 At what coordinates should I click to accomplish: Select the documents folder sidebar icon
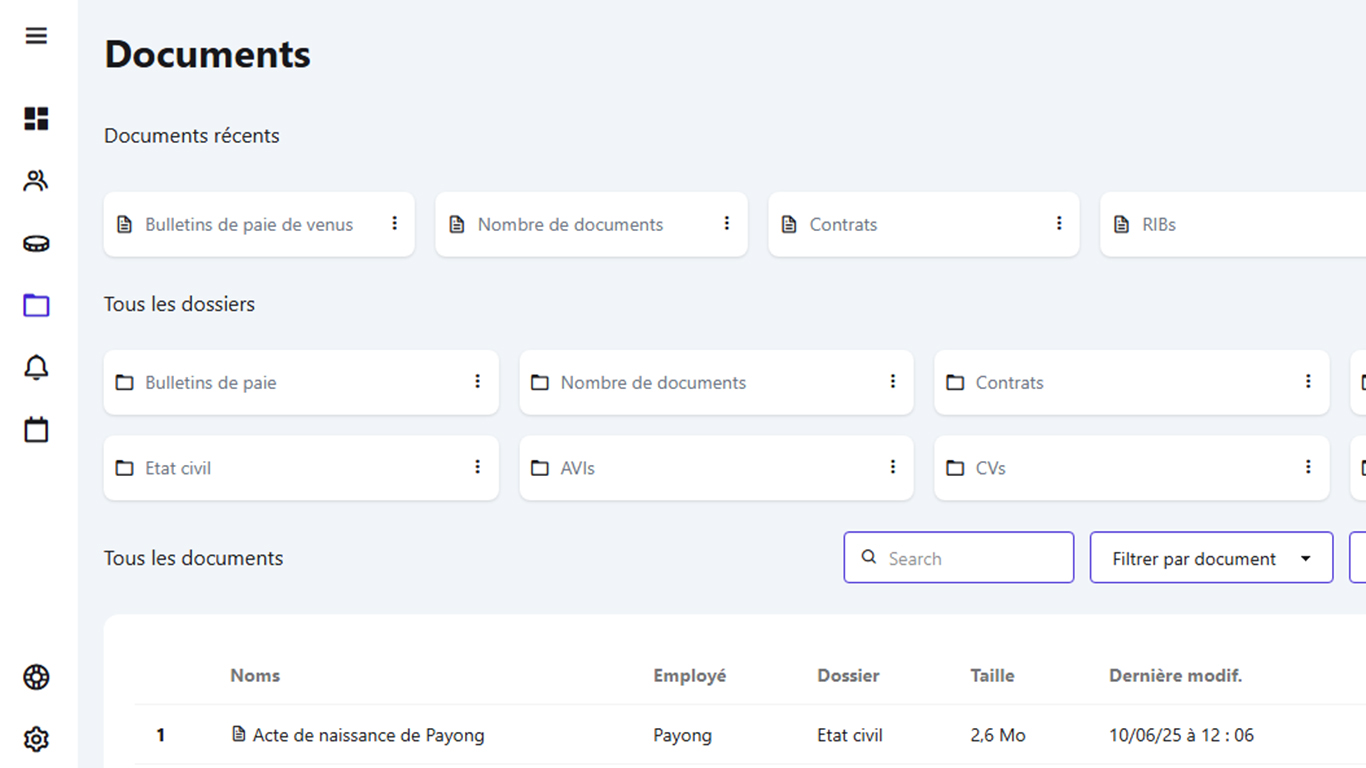point(36,305)
